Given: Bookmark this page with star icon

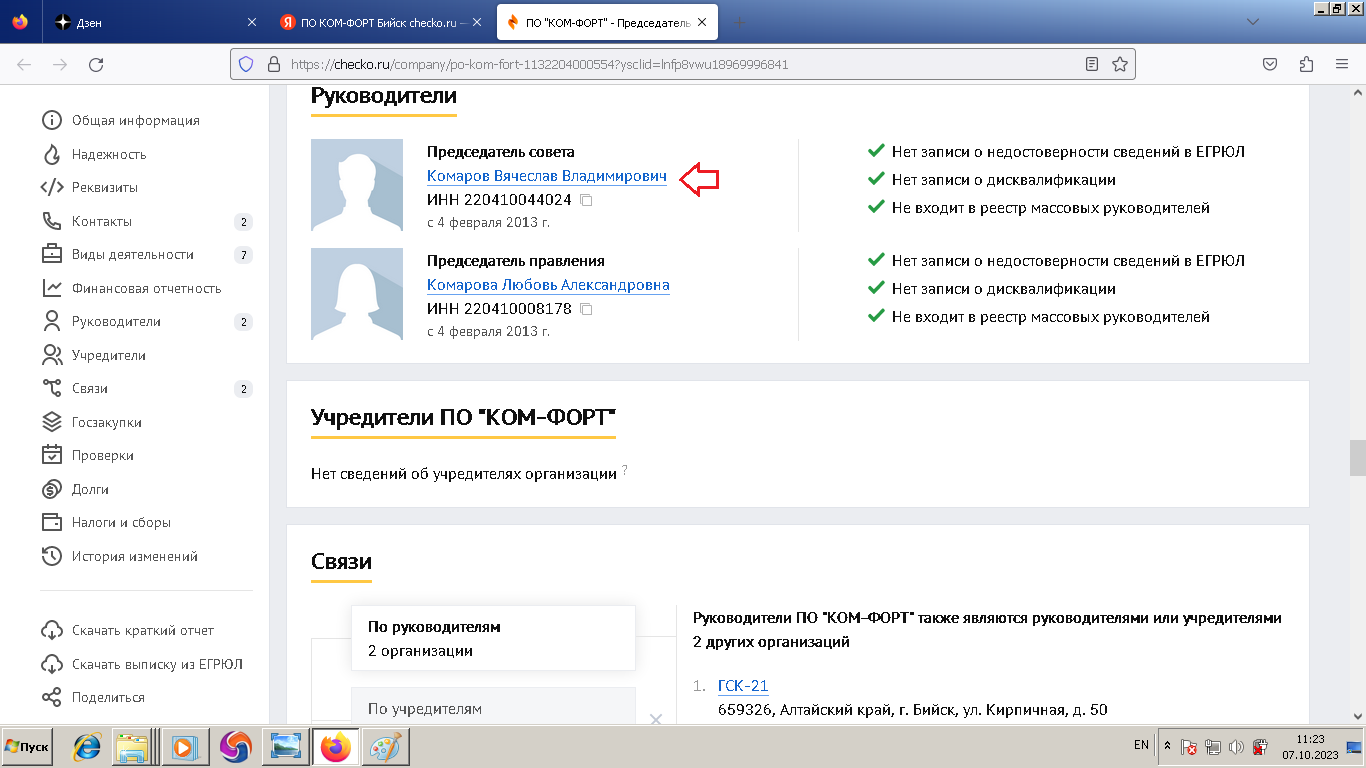Looking at the screenshot, I should pos(1120,64).
